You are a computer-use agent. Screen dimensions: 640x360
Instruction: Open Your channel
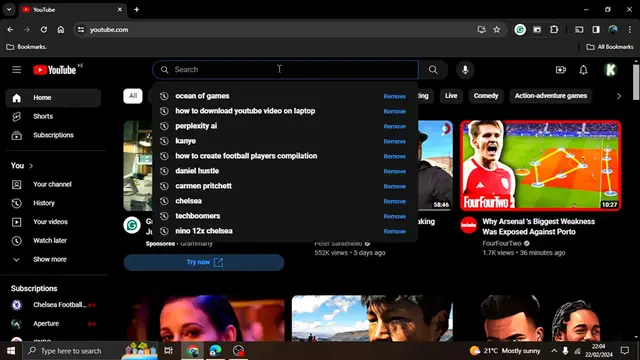click(x=53, y=184)
